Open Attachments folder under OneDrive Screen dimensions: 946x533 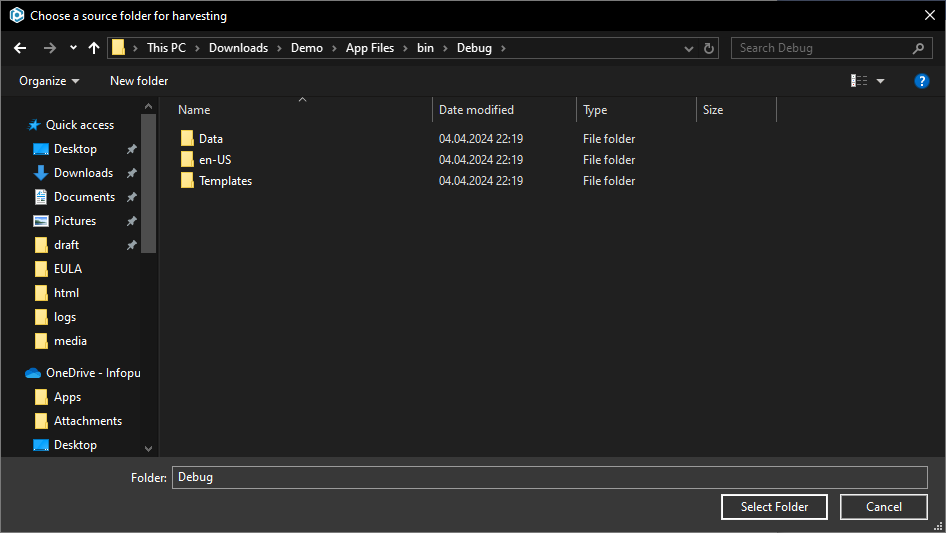pos(87,421)
